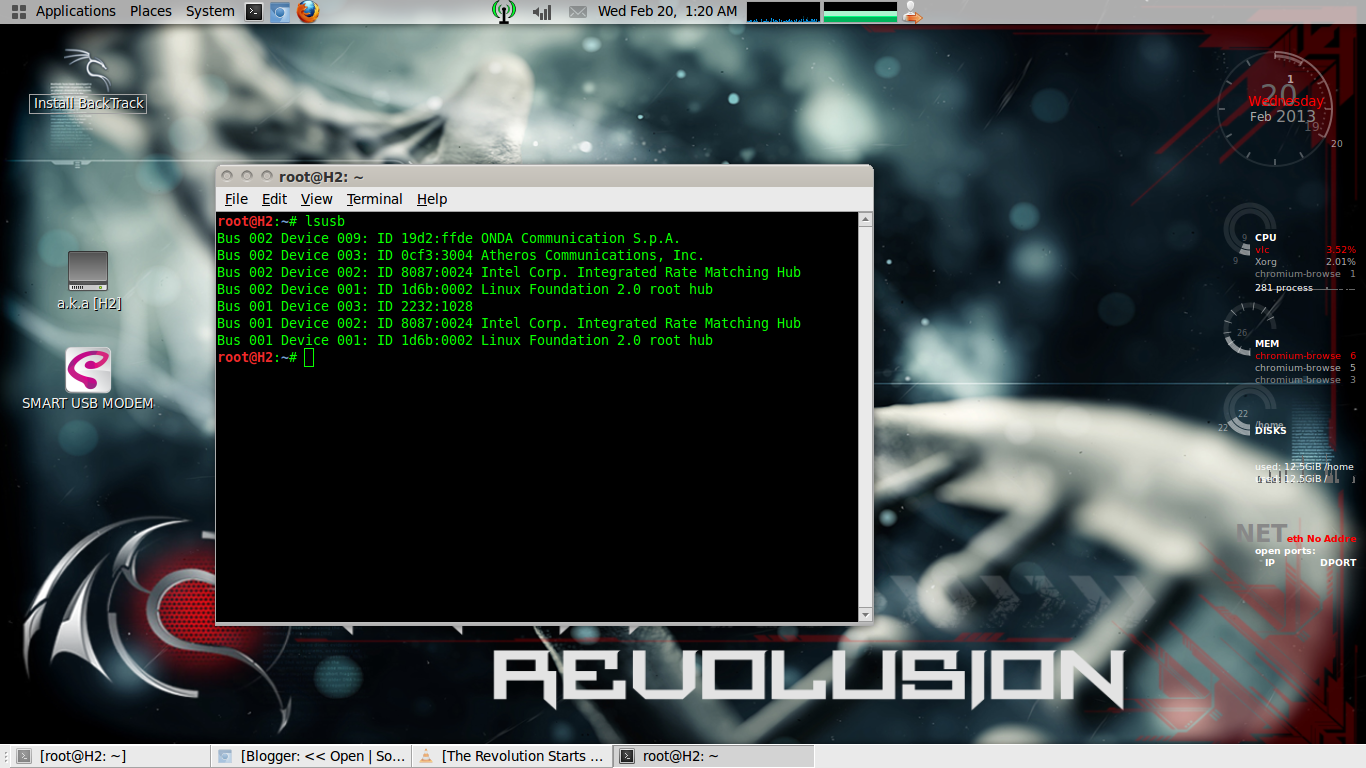Select the SMART USB MODEM desktop icon
This screenshot has width=1366, height=768.
point(88,379)
